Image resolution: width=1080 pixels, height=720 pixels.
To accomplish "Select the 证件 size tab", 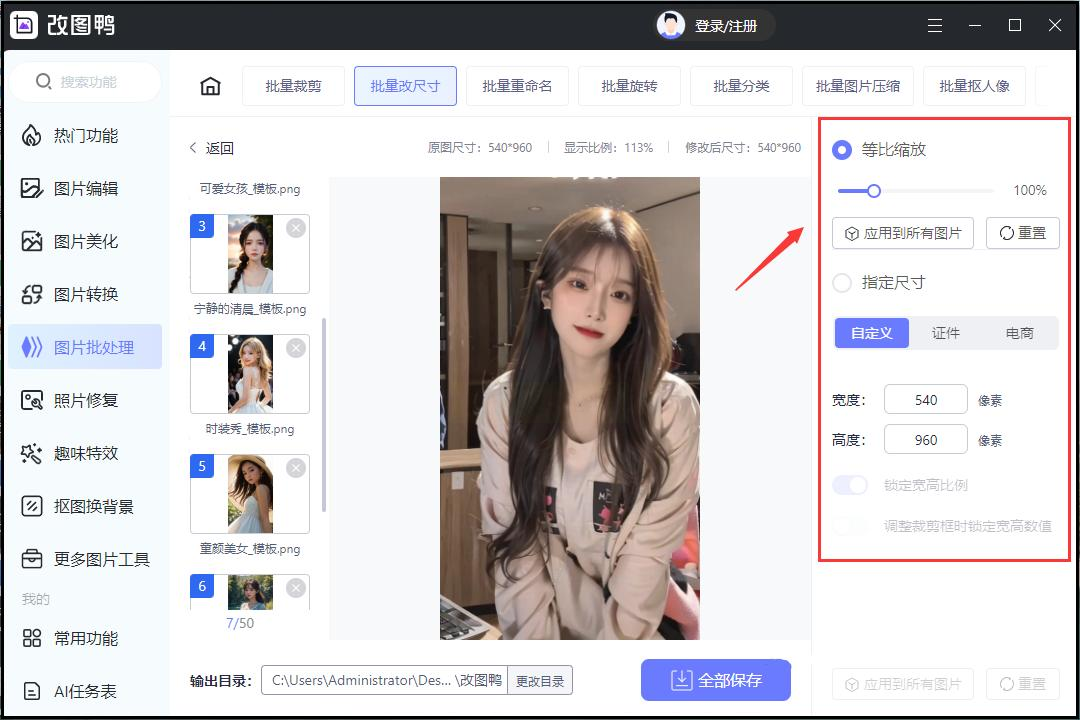I will coord(946,333).
